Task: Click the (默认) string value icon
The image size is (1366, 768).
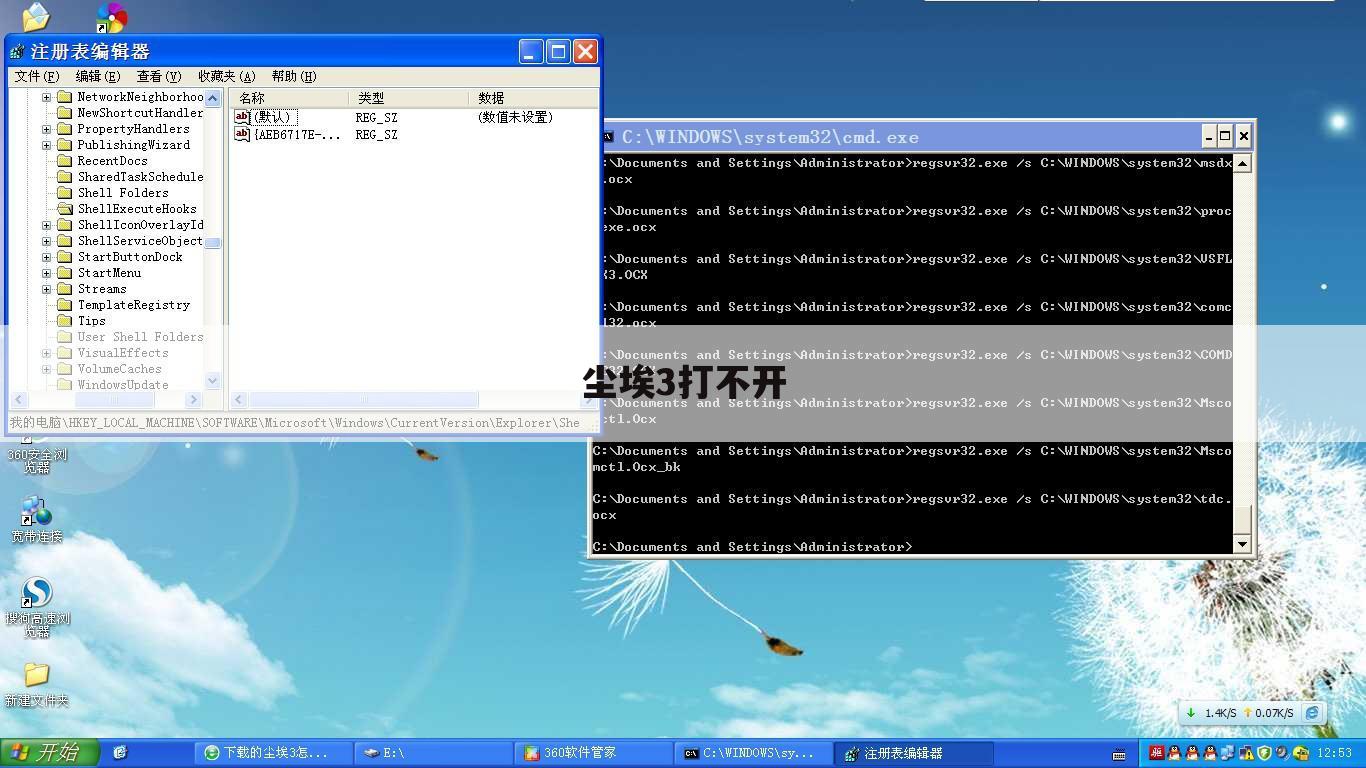Action: (x=242, y=117)
